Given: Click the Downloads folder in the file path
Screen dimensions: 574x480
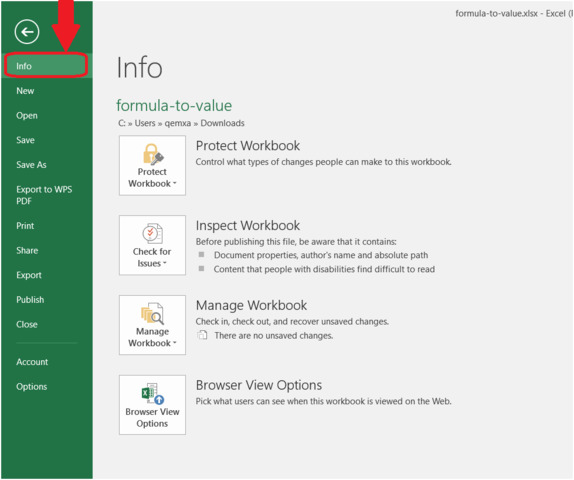Looking at the screenshot, I should tap(222, 123).
